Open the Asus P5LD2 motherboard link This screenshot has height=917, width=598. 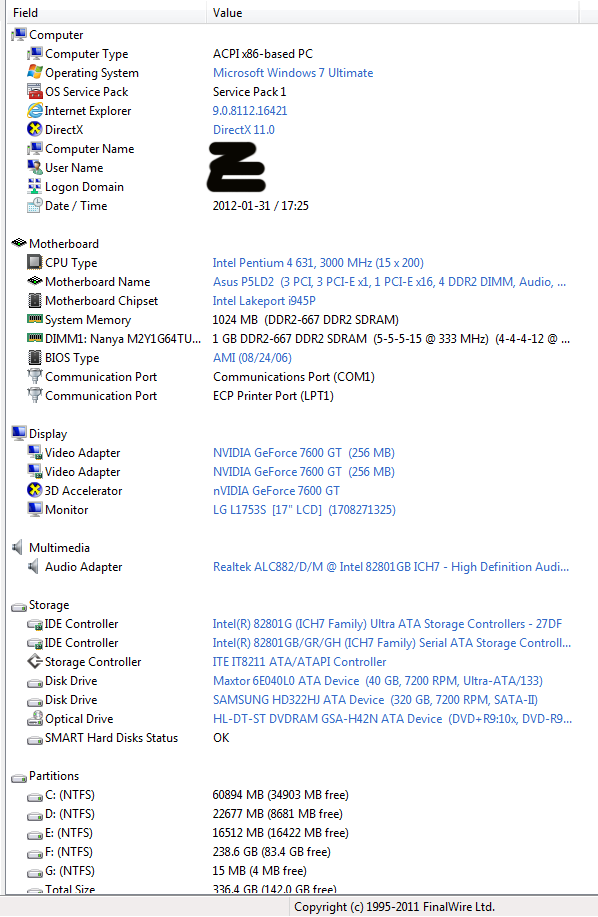(x=389, y=281)
